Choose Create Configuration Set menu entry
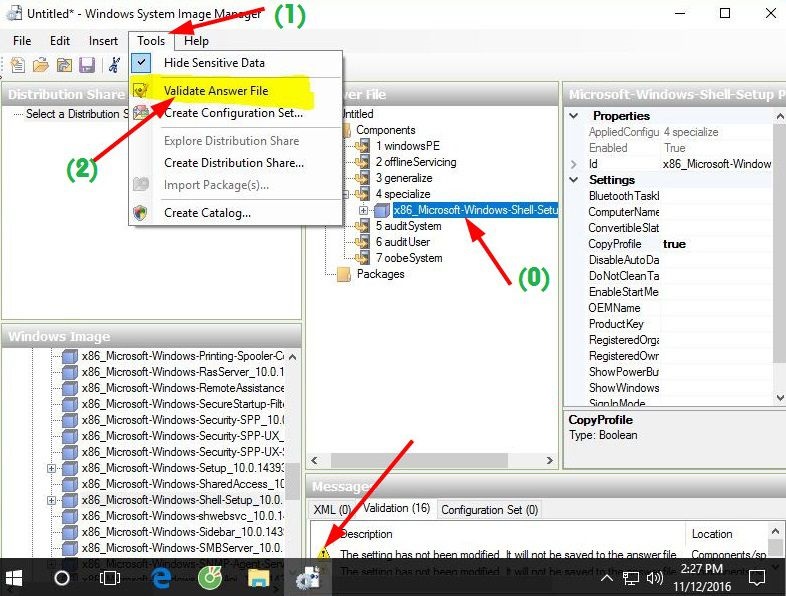786x596 pixels. click(x=234, y=113)
